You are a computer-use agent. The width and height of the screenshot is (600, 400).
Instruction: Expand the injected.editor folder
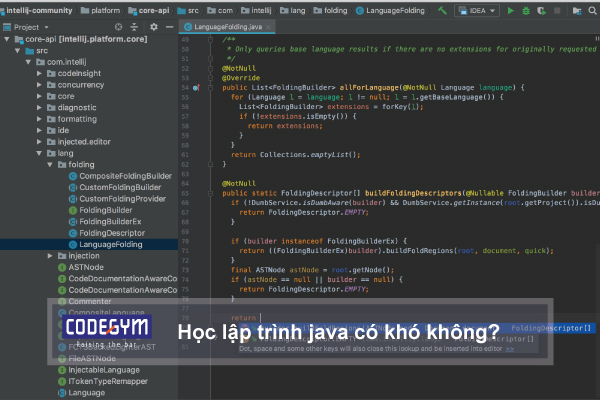pyautogui.click(x=39, y=142)
